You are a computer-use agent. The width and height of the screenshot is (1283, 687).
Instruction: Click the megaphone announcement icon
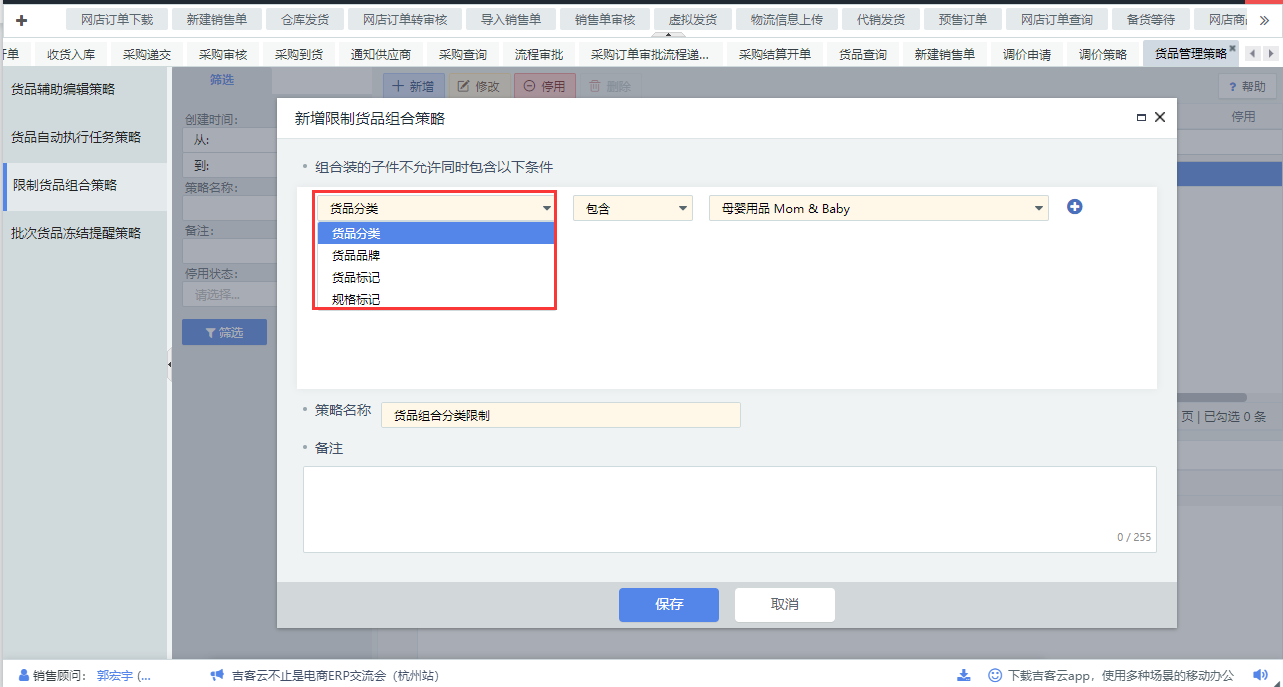217,675
